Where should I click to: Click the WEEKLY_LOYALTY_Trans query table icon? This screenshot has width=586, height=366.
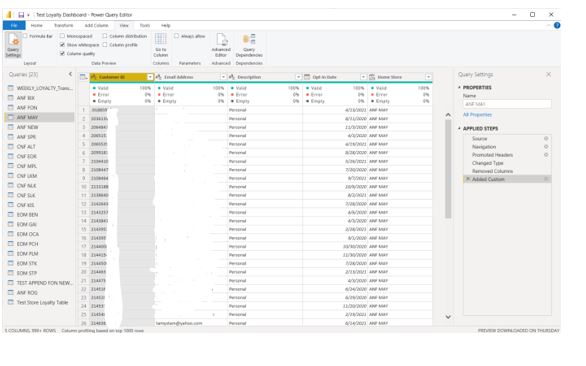point(11,88)
